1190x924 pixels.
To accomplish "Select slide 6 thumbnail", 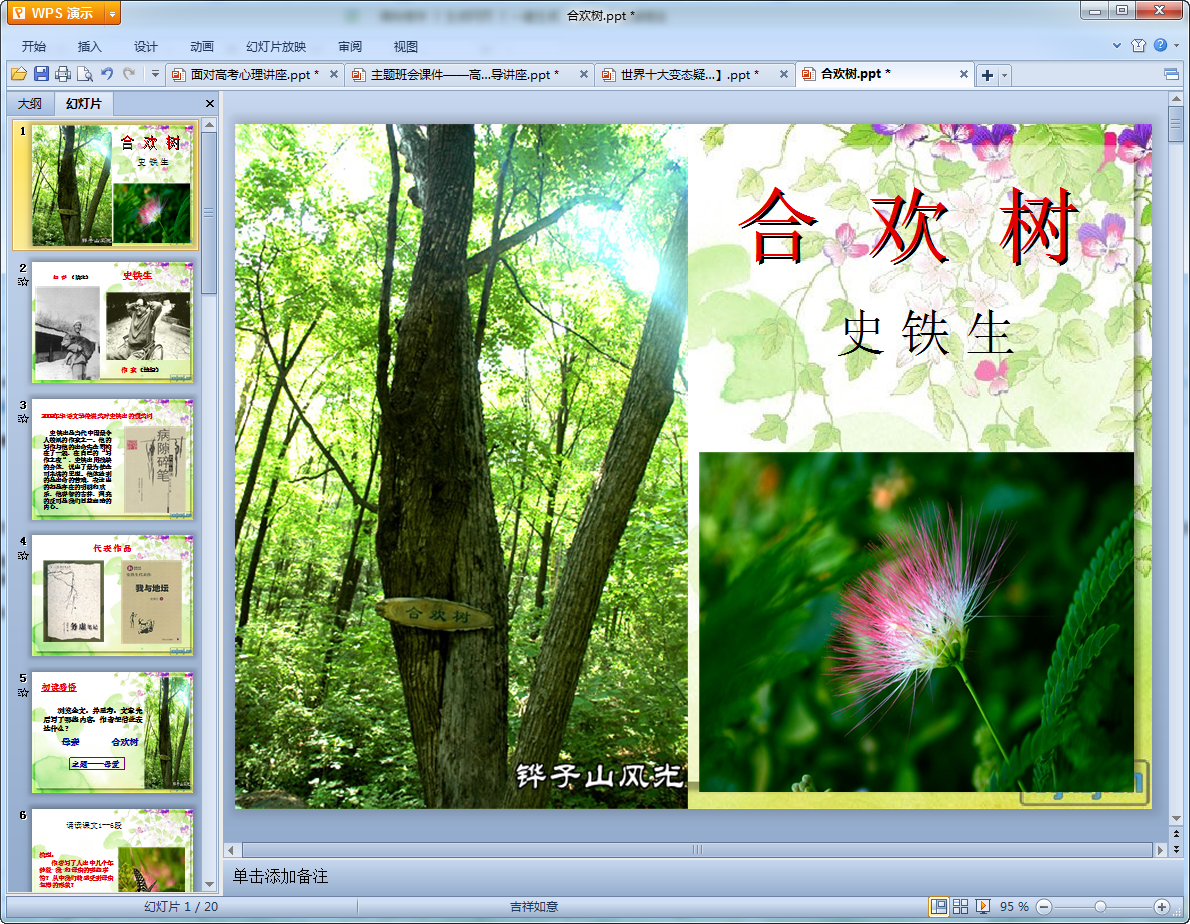I will [112, 850].
